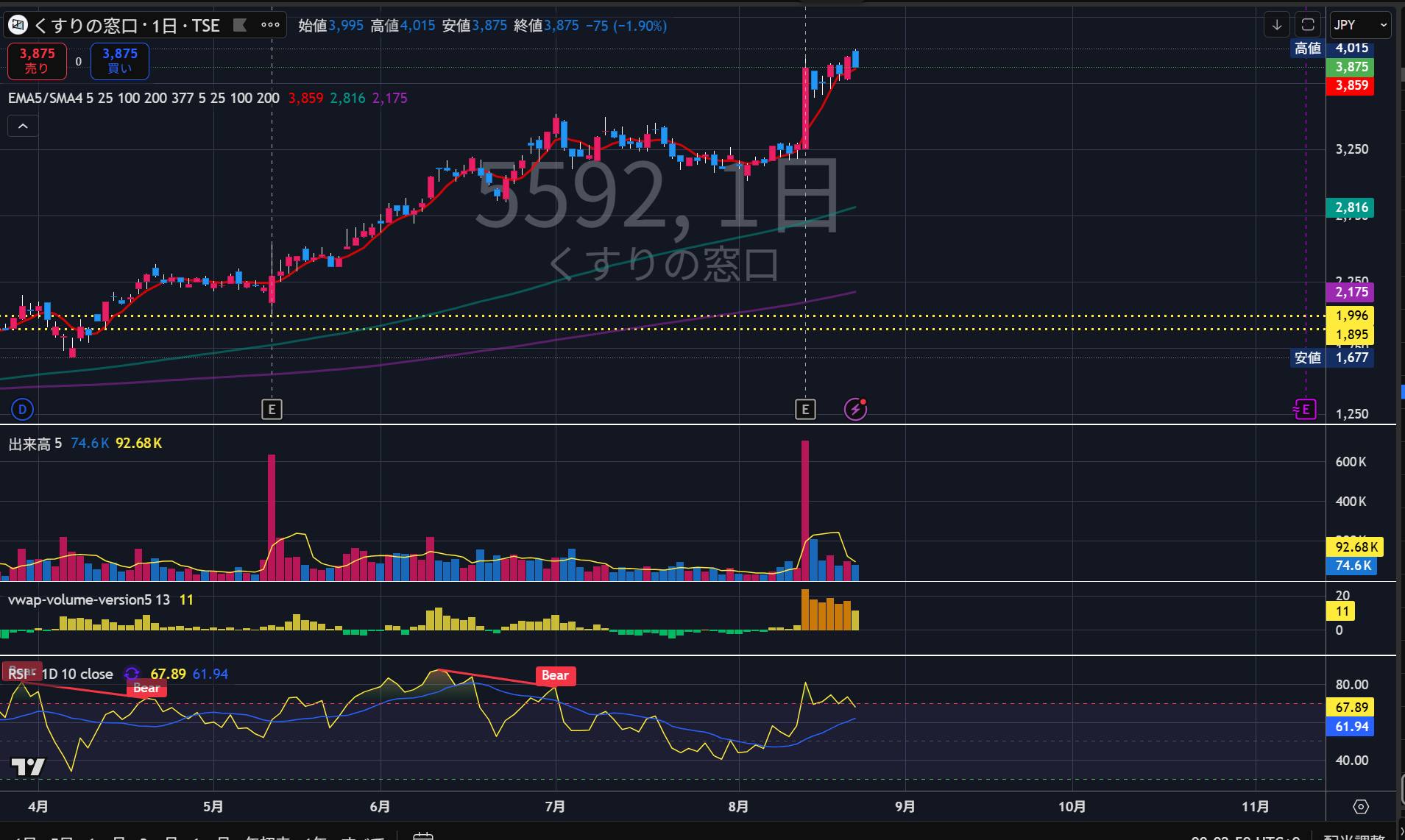Click the magenta upcoming earnings E marker
1405x840 pixels.
1305,410
